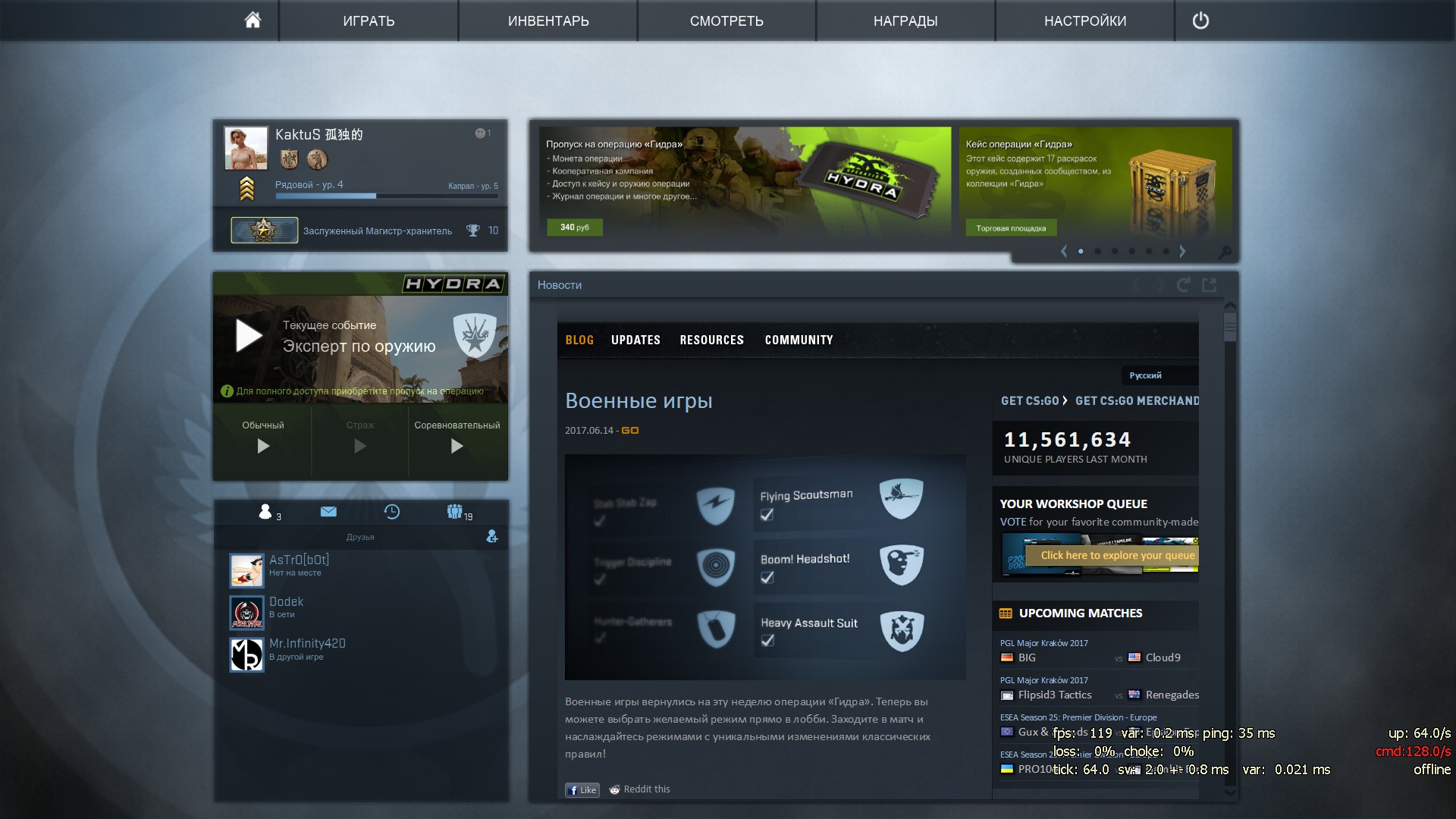1456x819 pixels.
Task: Click the power quit icon
Action: coord(1200,20)
